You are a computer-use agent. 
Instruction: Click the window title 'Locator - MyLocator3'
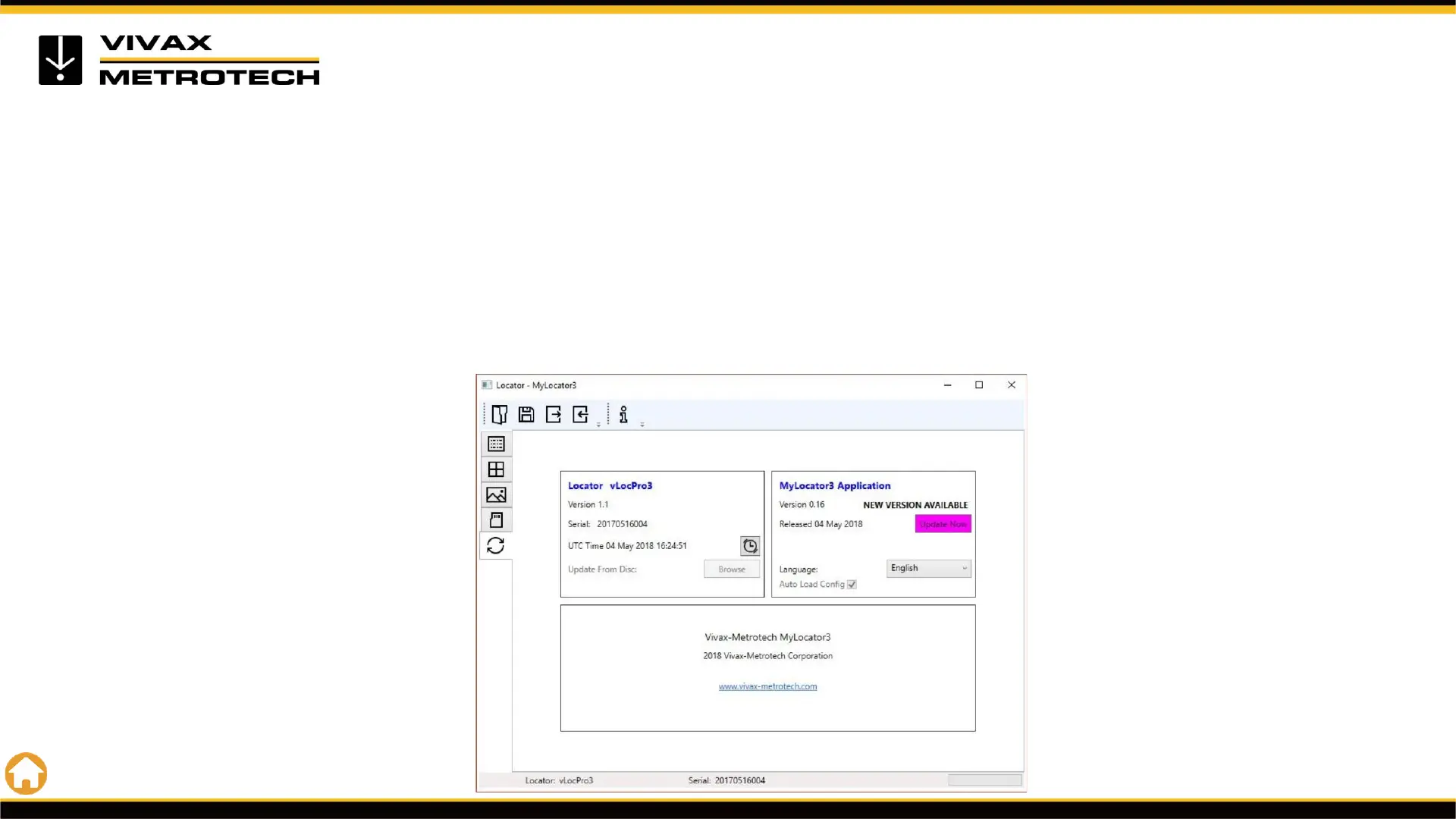pyautogui.click(x=536, y=385)
